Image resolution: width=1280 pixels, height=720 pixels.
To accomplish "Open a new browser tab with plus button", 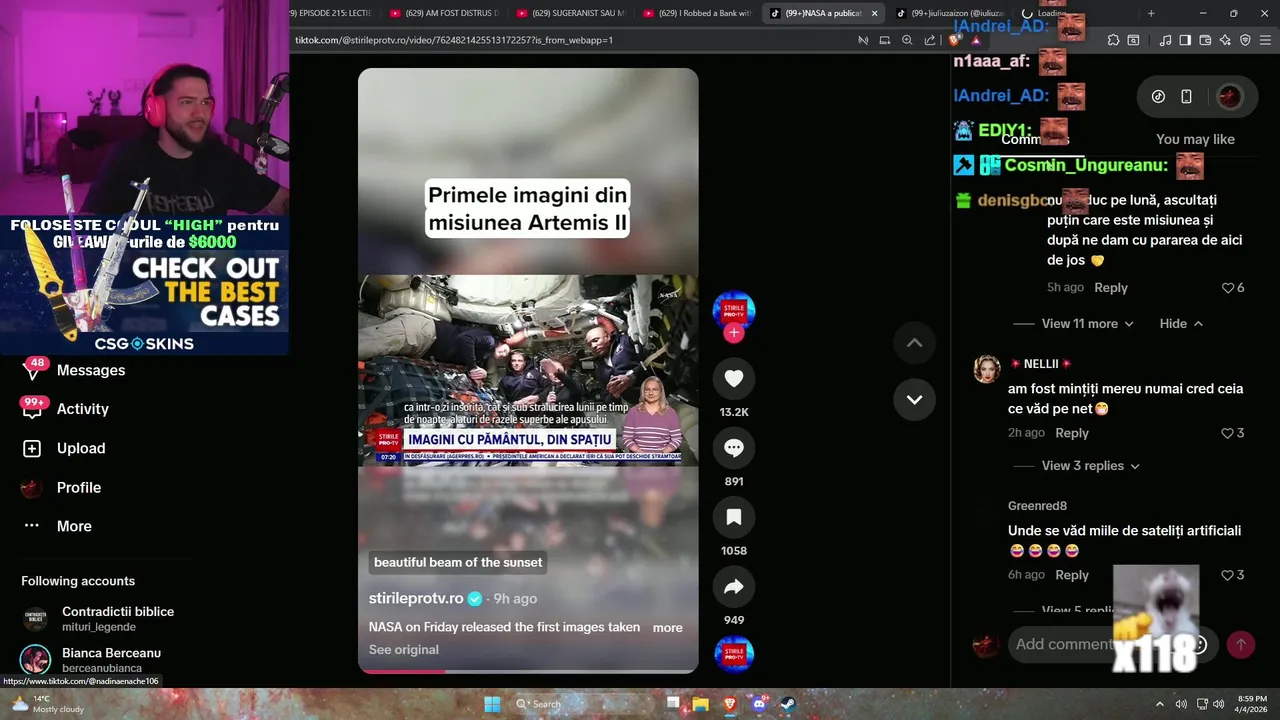I will click(1151, 13).
